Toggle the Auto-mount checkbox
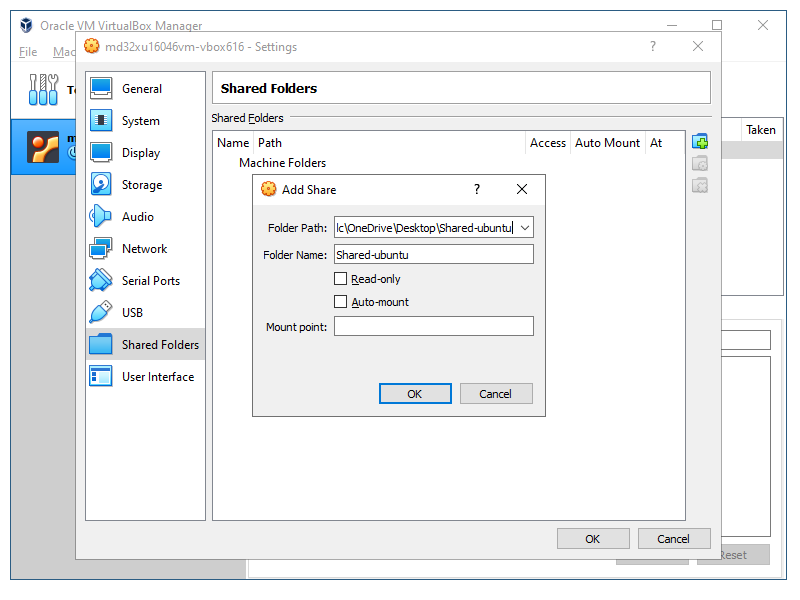This screenshot has height=600, width=800. pos(341,301)
